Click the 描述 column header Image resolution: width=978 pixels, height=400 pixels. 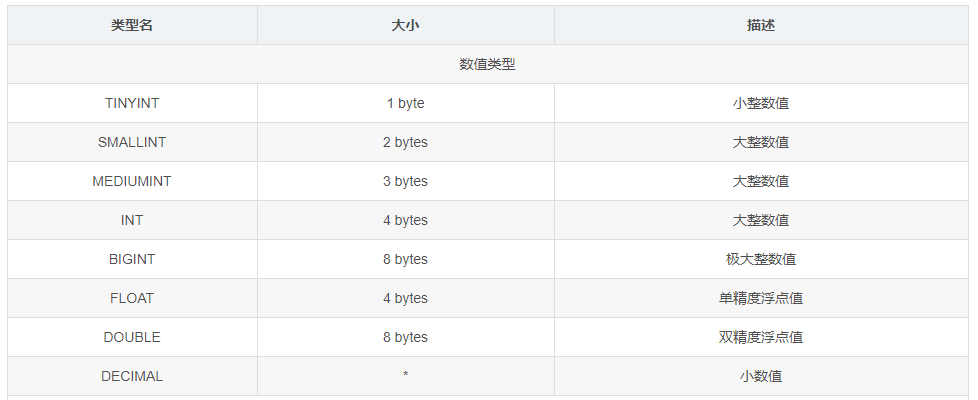(760, 25)
